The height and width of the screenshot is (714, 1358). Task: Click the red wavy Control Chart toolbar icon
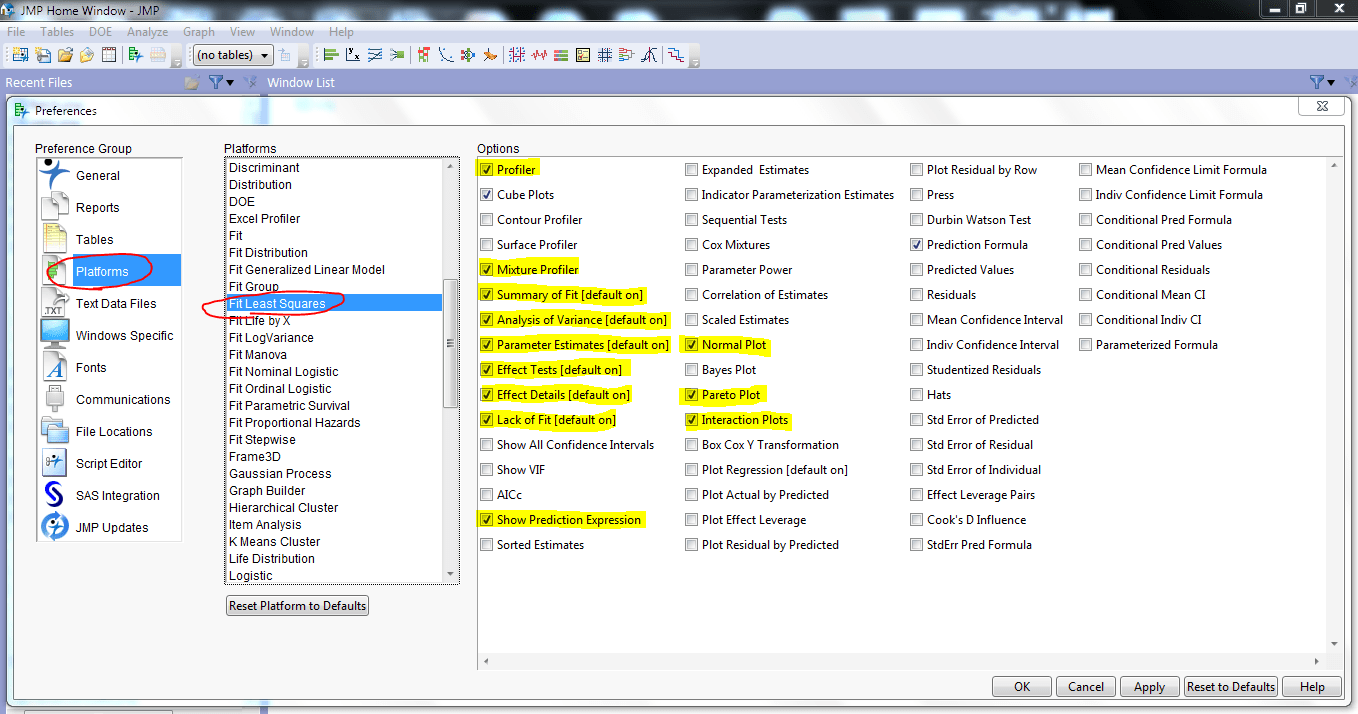pos(539,55)
